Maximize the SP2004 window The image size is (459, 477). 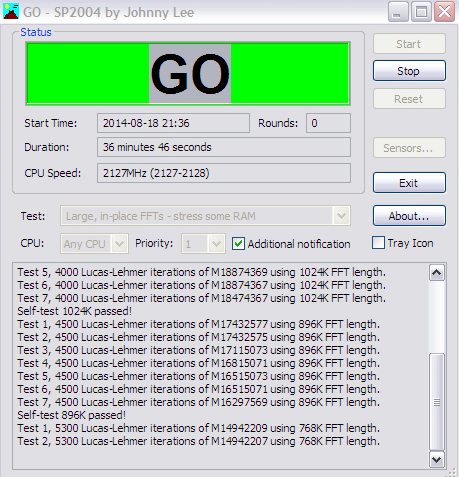pyautogui.click(x=421, y=12)
